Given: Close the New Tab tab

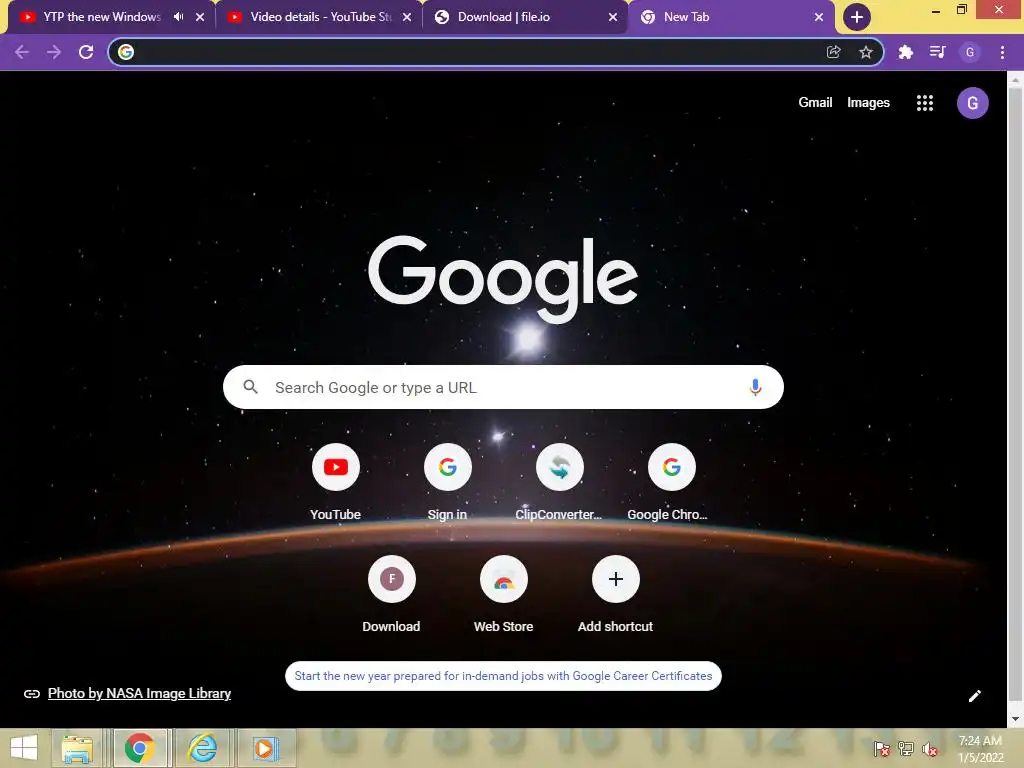Looking at the screenshot, I should click(x=818, y=17).
